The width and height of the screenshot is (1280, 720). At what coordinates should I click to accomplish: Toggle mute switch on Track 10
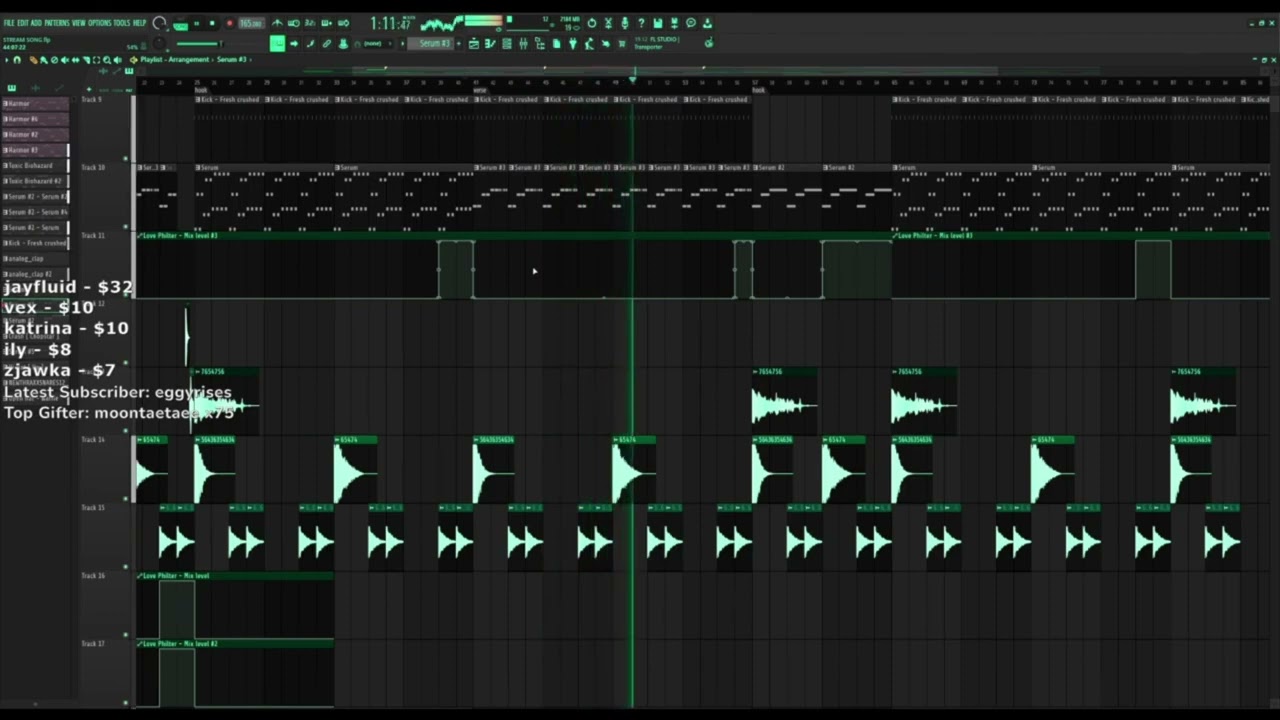coord(126,226)
